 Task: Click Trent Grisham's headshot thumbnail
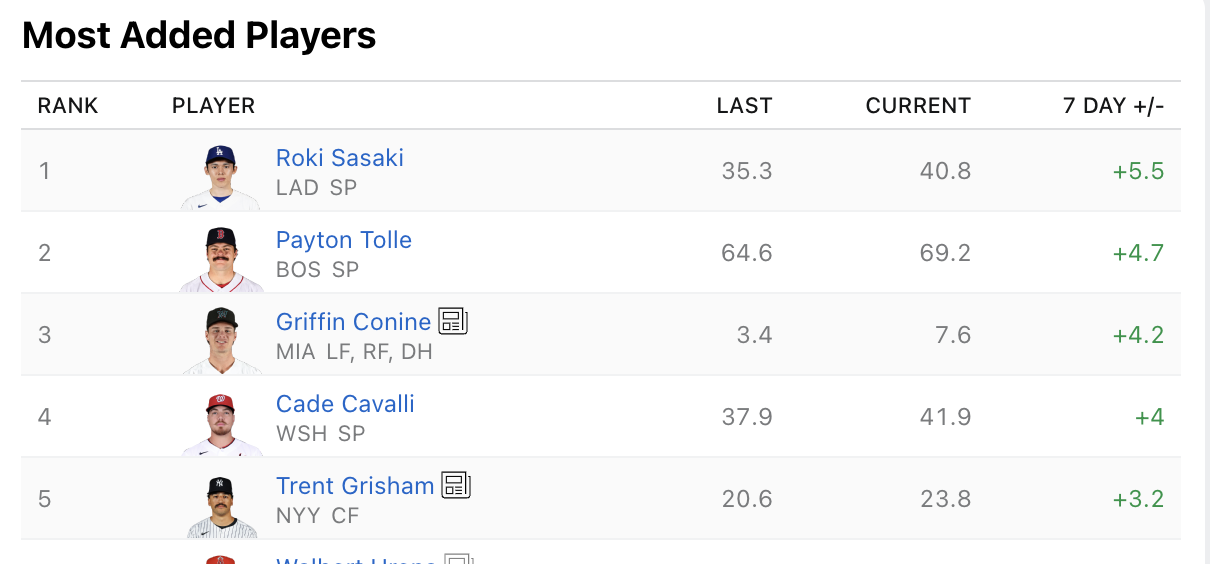[221, 505]
